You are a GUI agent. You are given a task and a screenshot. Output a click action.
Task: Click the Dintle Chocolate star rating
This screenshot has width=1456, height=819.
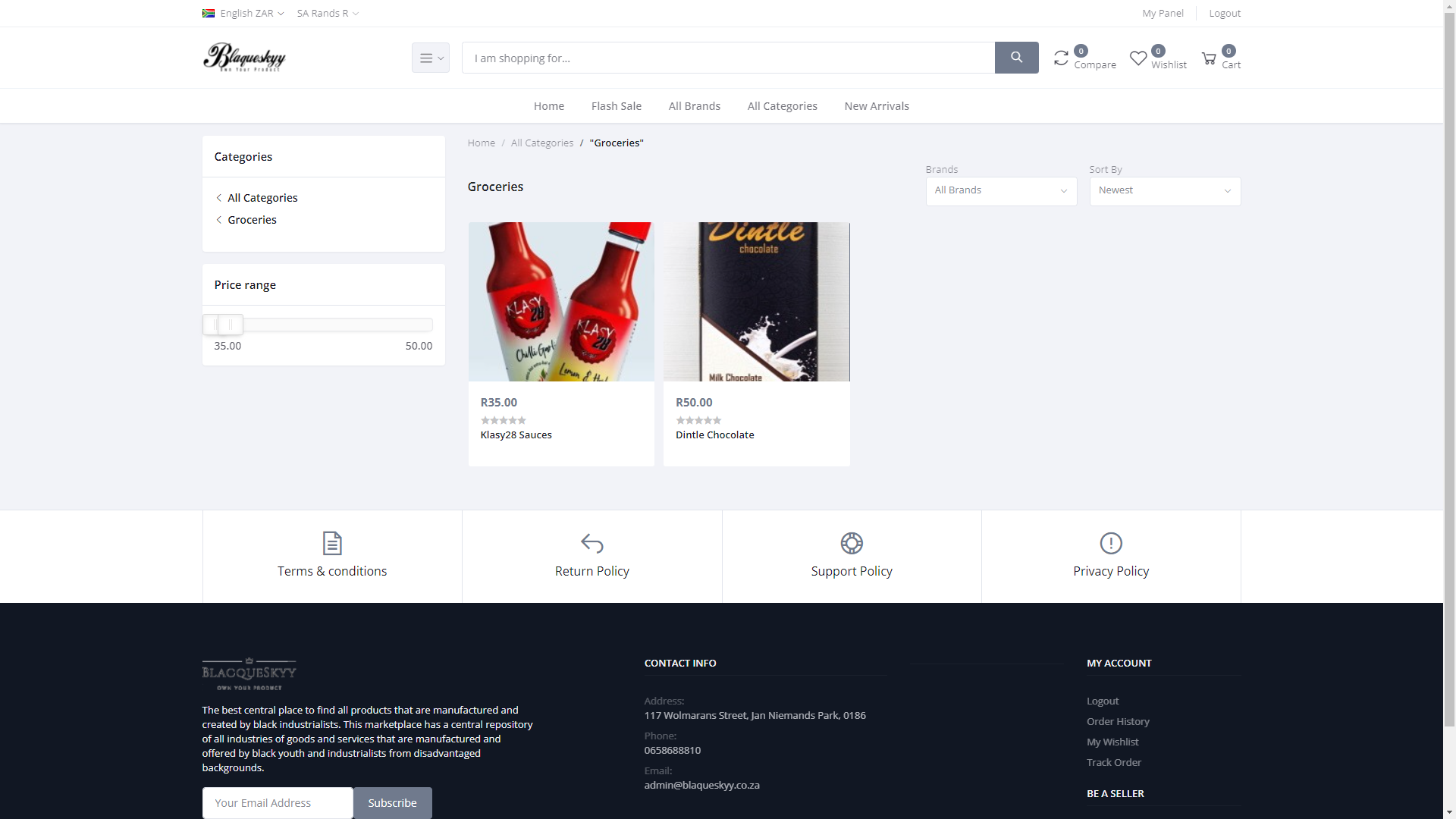[x=698, y=420]
